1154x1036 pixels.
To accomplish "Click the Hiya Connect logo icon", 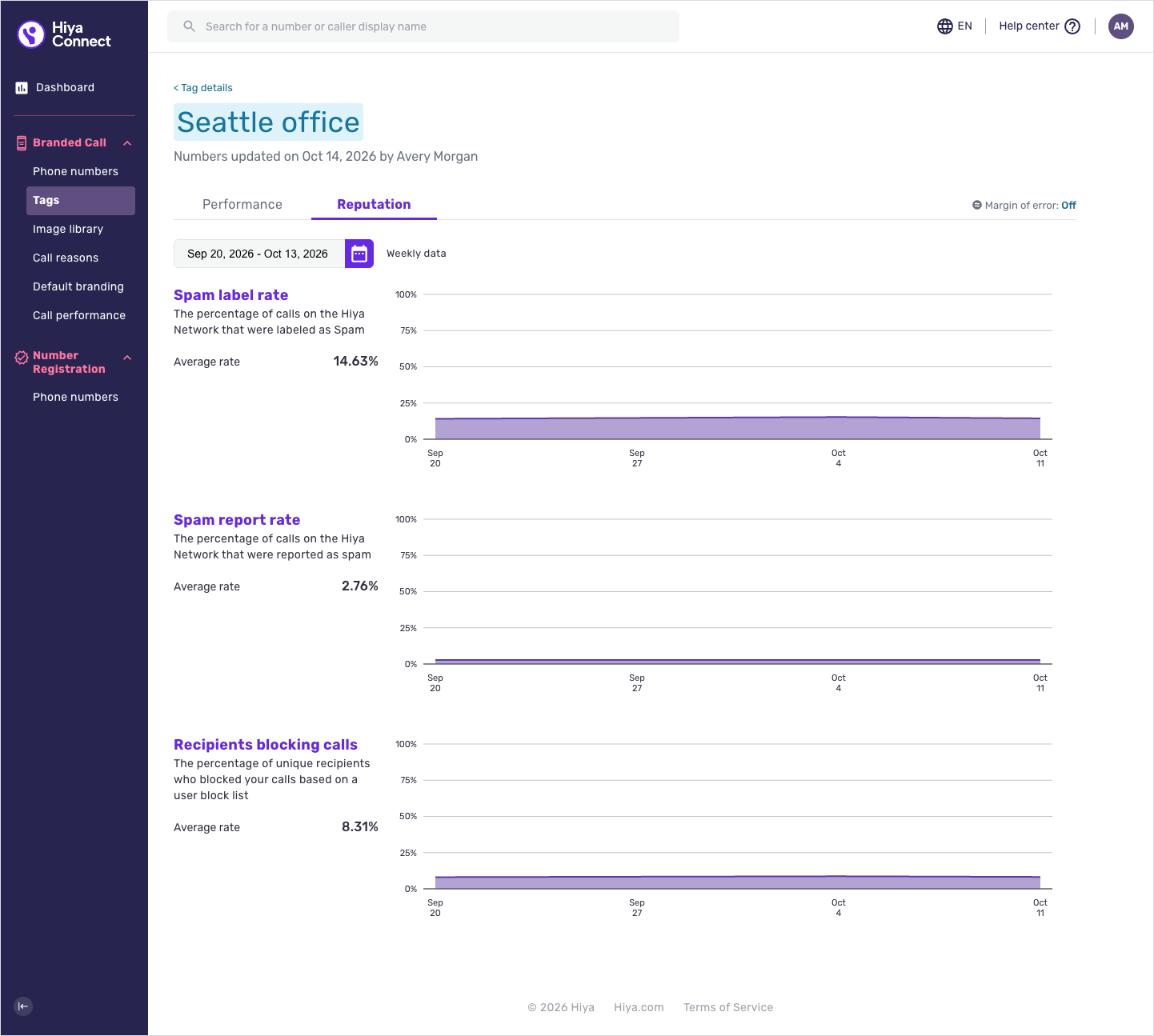I will (x=31, y=34).
